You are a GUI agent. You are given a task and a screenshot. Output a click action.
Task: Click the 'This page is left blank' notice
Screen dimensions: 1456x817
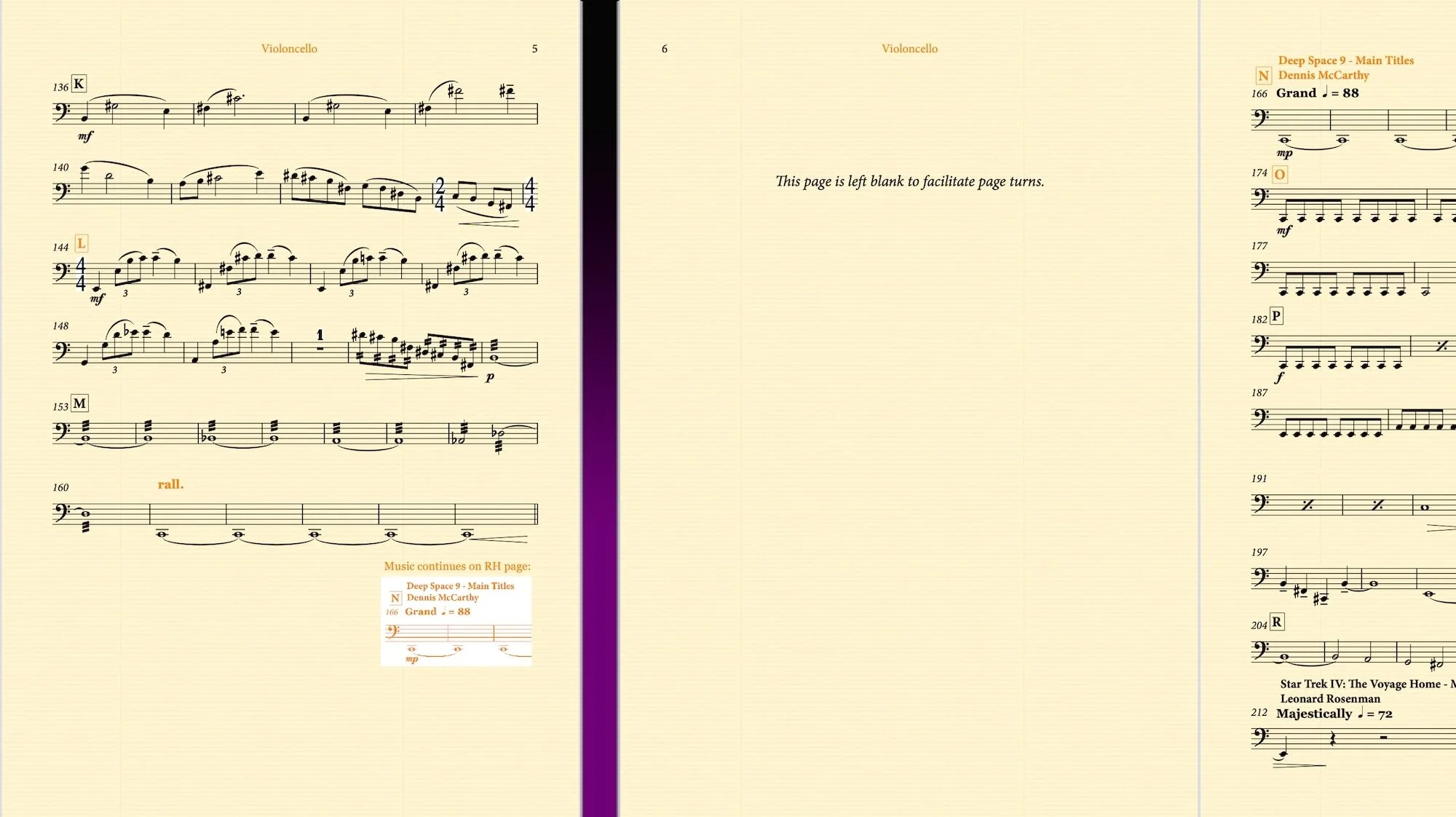909,181
